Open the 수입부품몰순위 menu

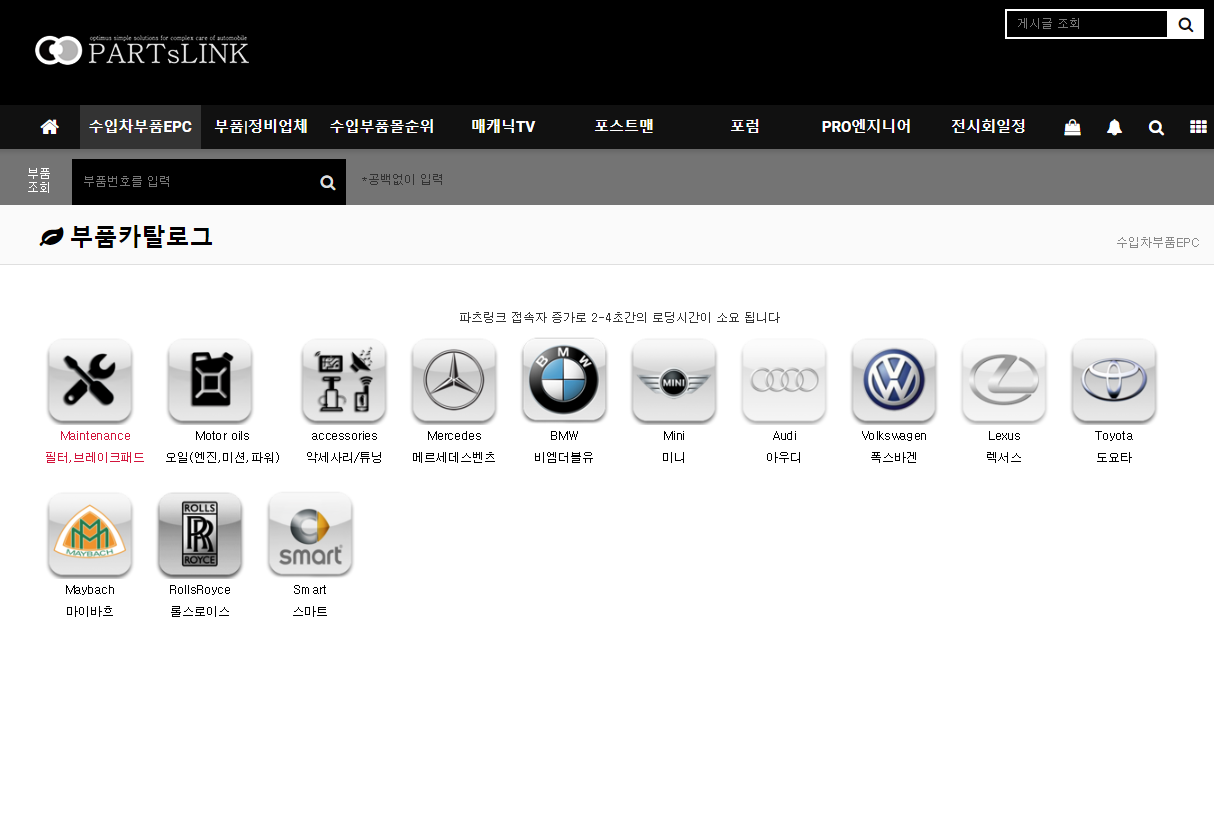[x=382, y=127]
